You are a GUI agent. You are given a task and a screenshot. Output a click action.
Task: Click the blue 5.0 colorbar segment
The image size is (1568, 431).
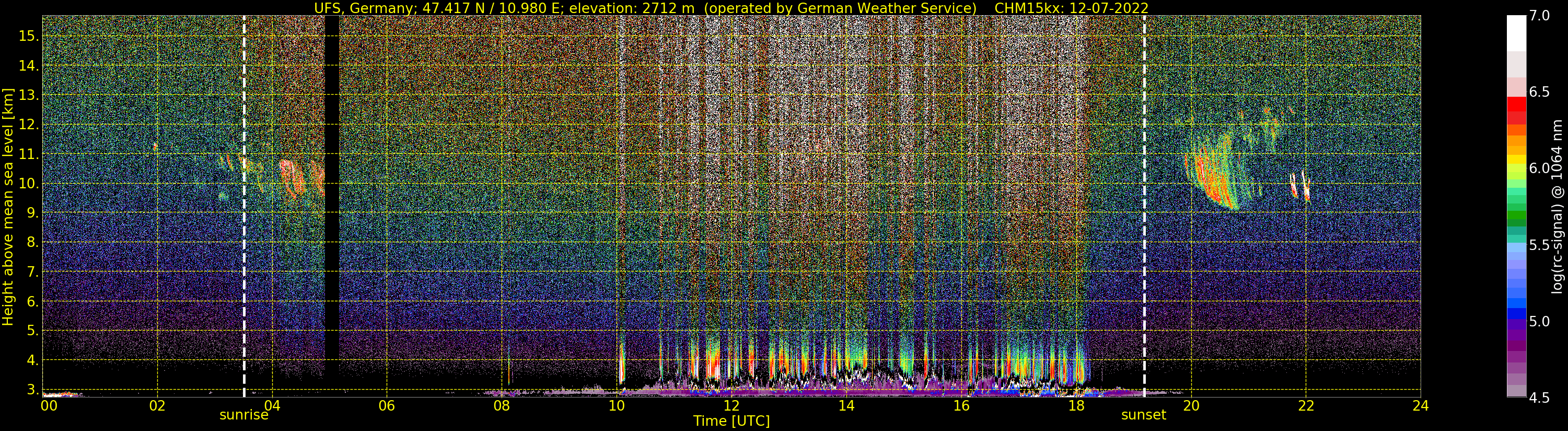coord(1516,314)
